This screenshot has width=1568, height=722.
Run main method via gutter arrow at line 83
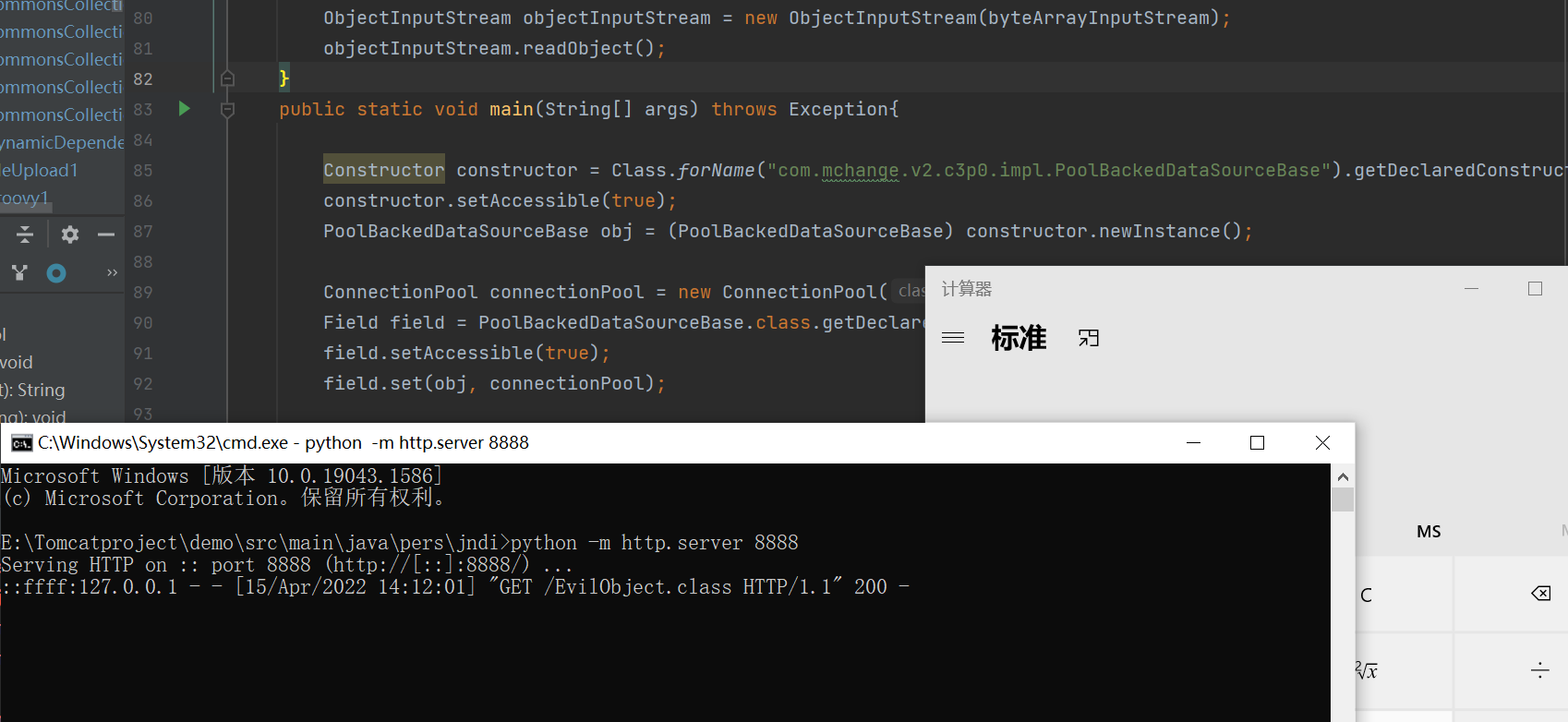[184, 109]
